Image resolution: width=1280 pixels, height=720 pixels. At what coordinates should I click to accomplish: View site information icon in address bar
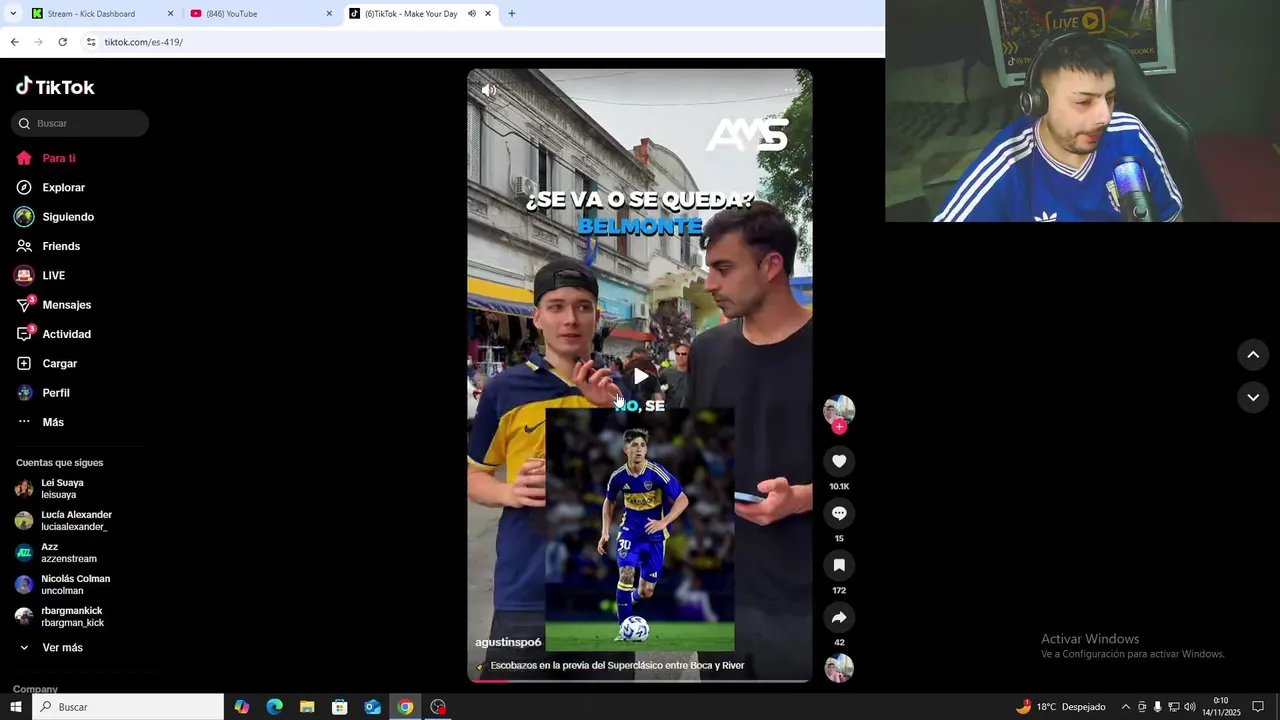coord(91,42)
